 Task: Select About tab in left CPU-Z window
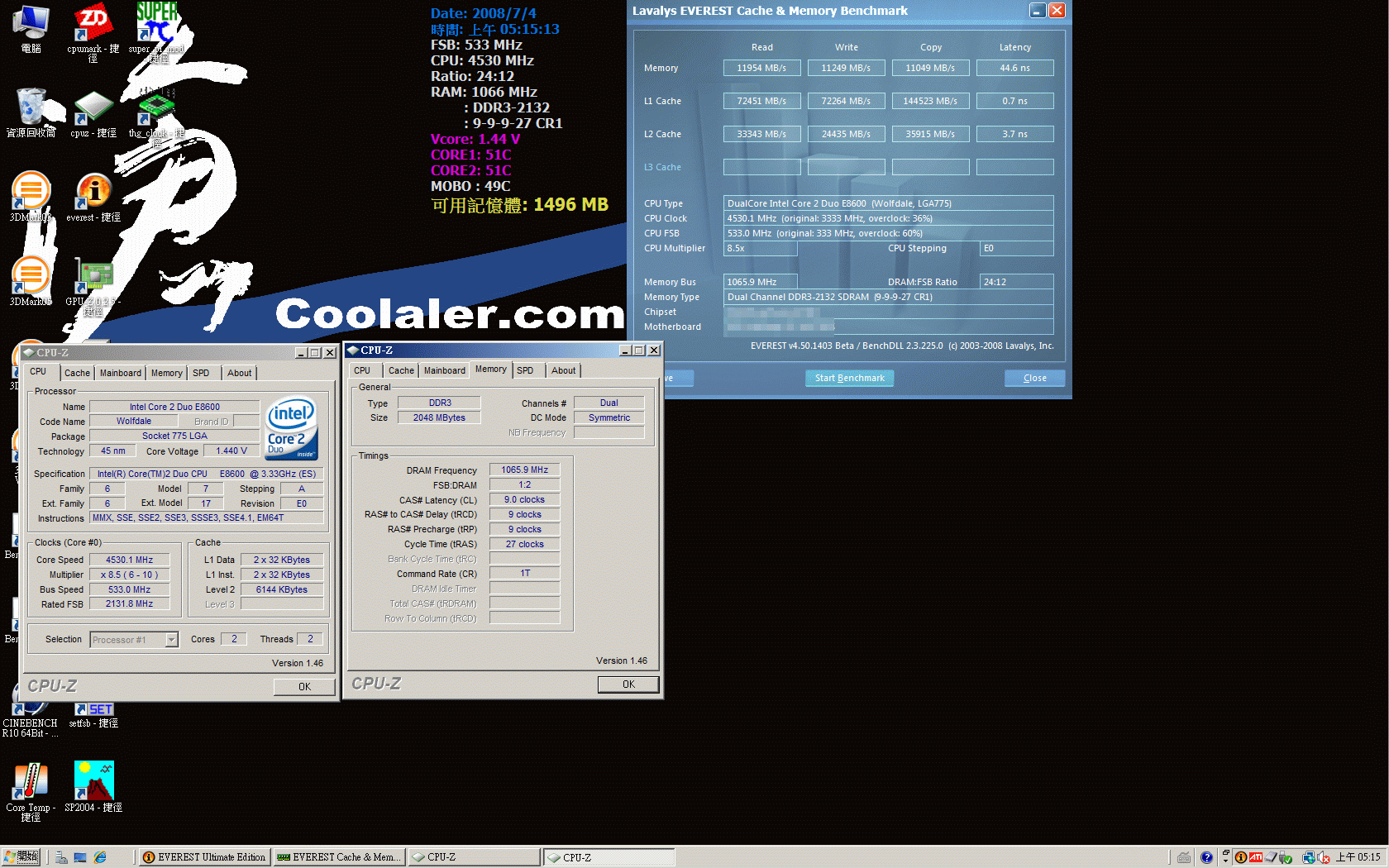(239, 373)
